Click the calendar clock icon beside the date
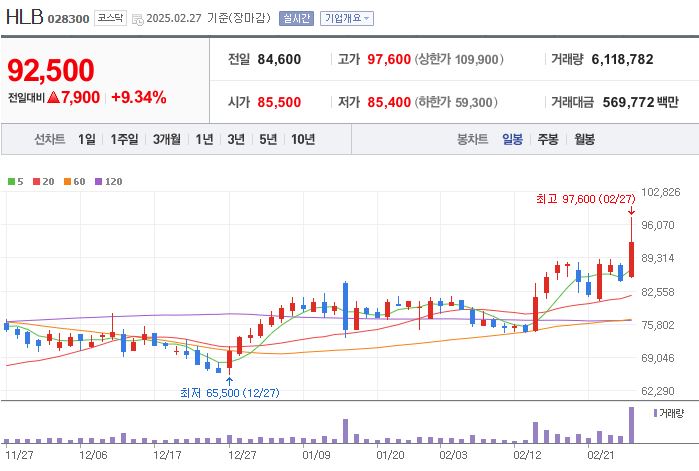Screen dimensions: 699x471 coord(138,20)
